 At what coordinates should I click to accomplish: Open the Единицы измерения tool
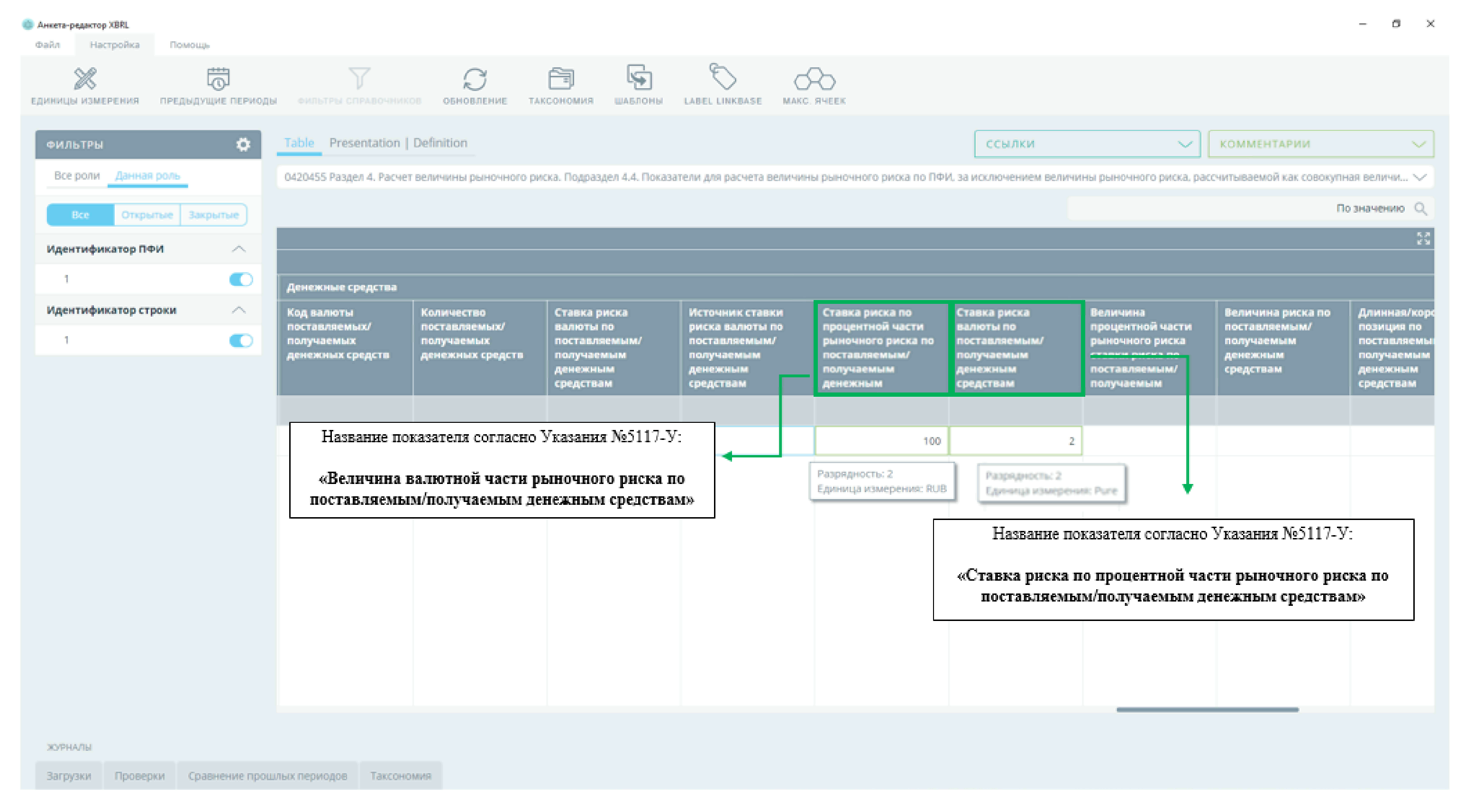pyautogui.click(x=85, y=79)
